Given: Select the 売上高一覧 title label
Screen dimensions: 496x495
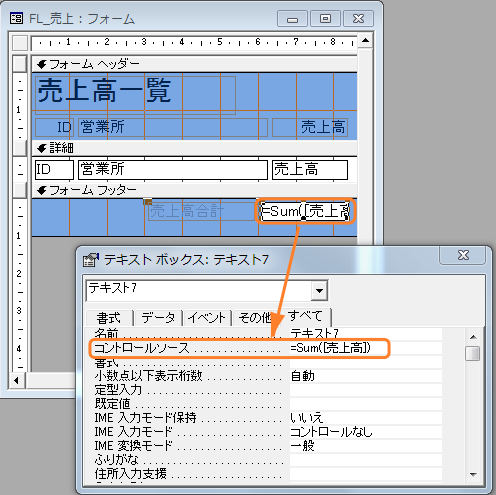Looking at the screenshot, I should click(135, 95).
